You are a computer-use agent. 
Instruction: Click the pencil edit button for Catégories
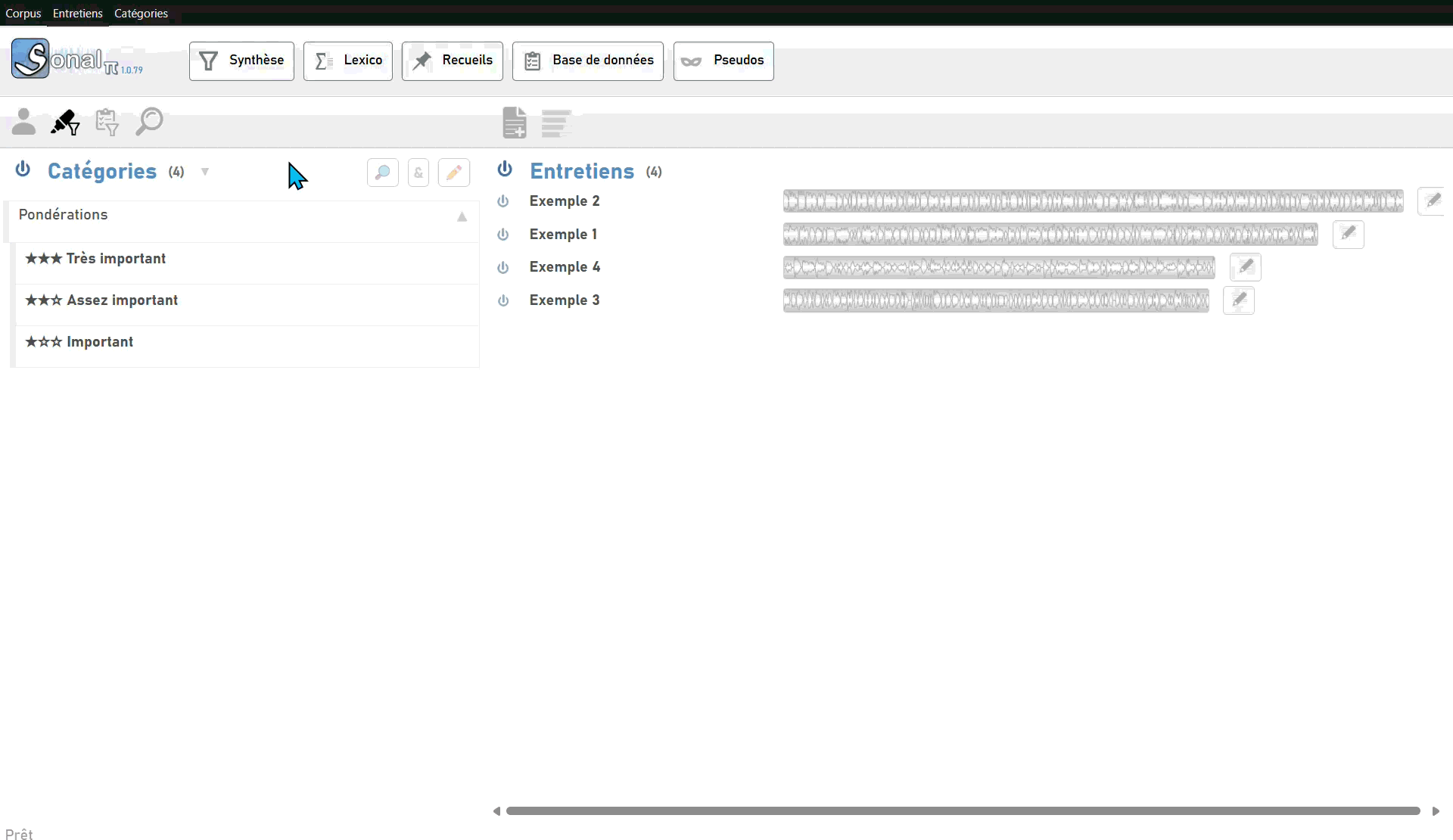pos(454,173)
